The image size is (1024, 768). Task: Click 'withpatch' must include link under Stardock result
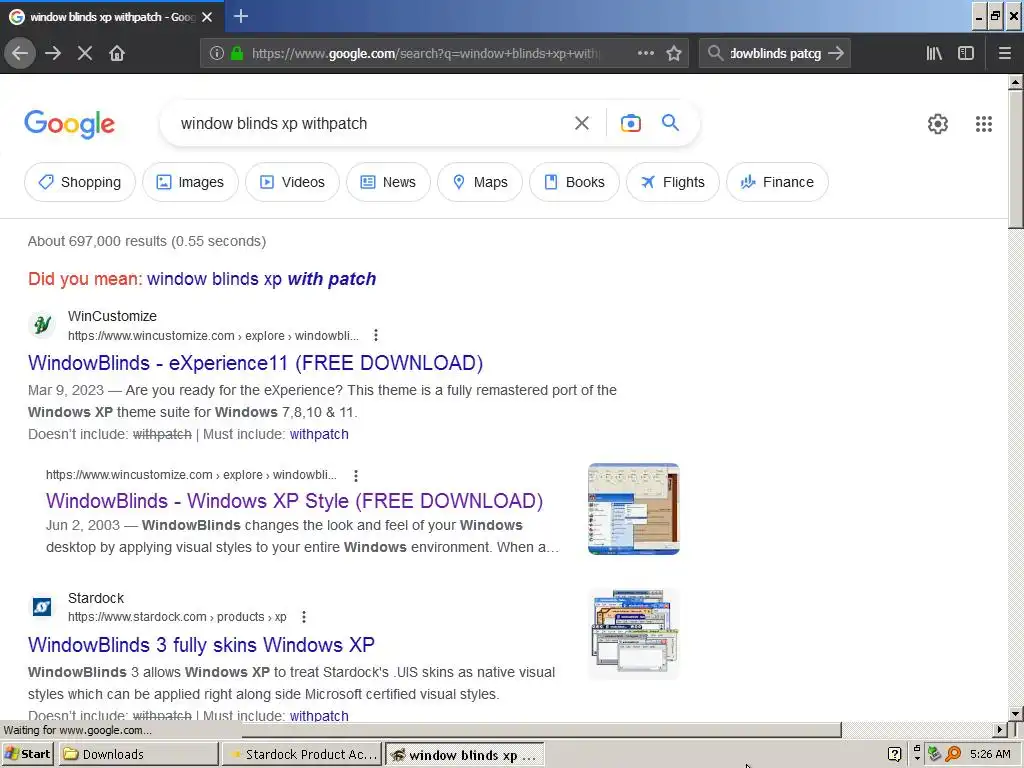point(319,716)
